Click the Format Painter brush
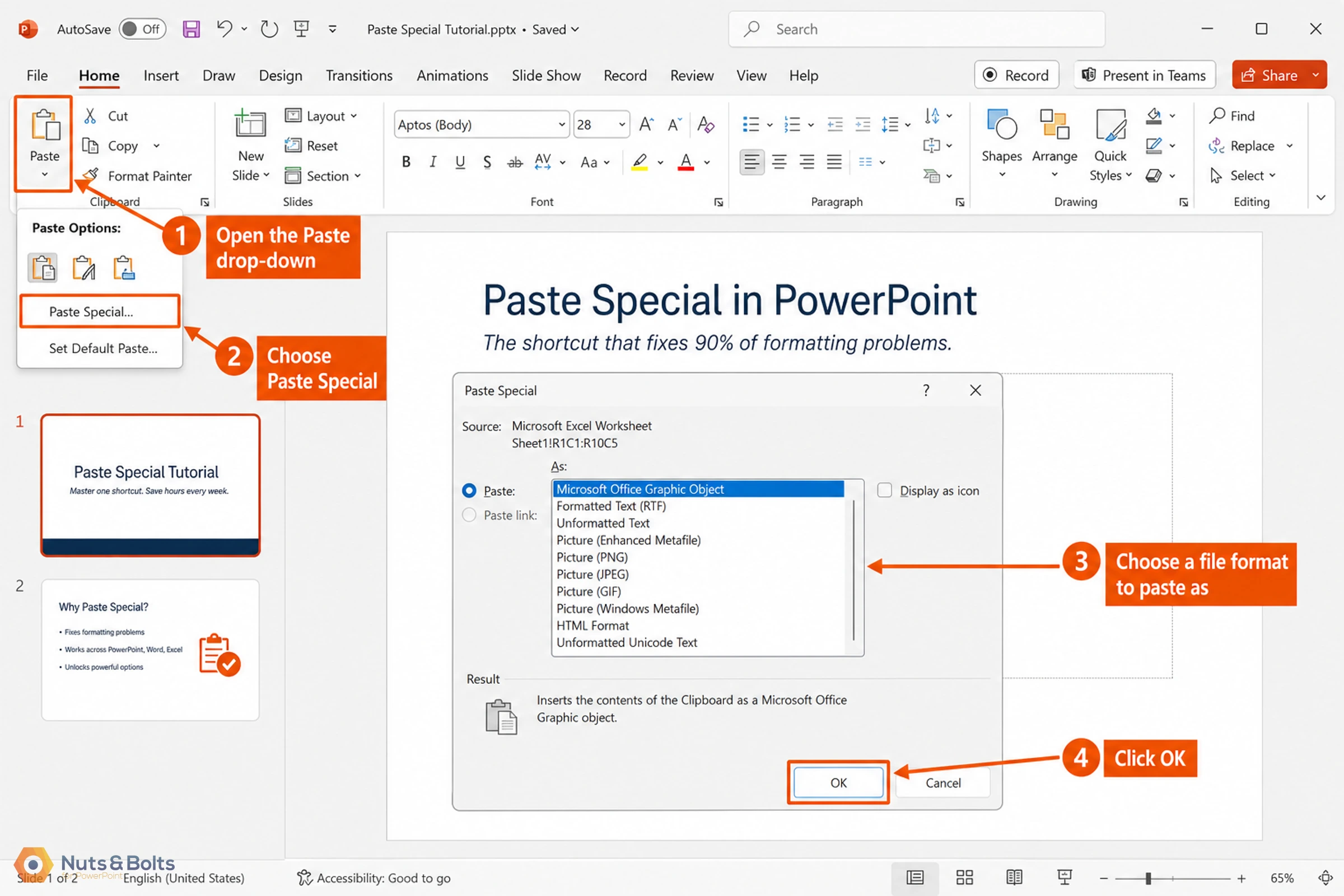Screen dimensions: 1344x896 (90, 175)
